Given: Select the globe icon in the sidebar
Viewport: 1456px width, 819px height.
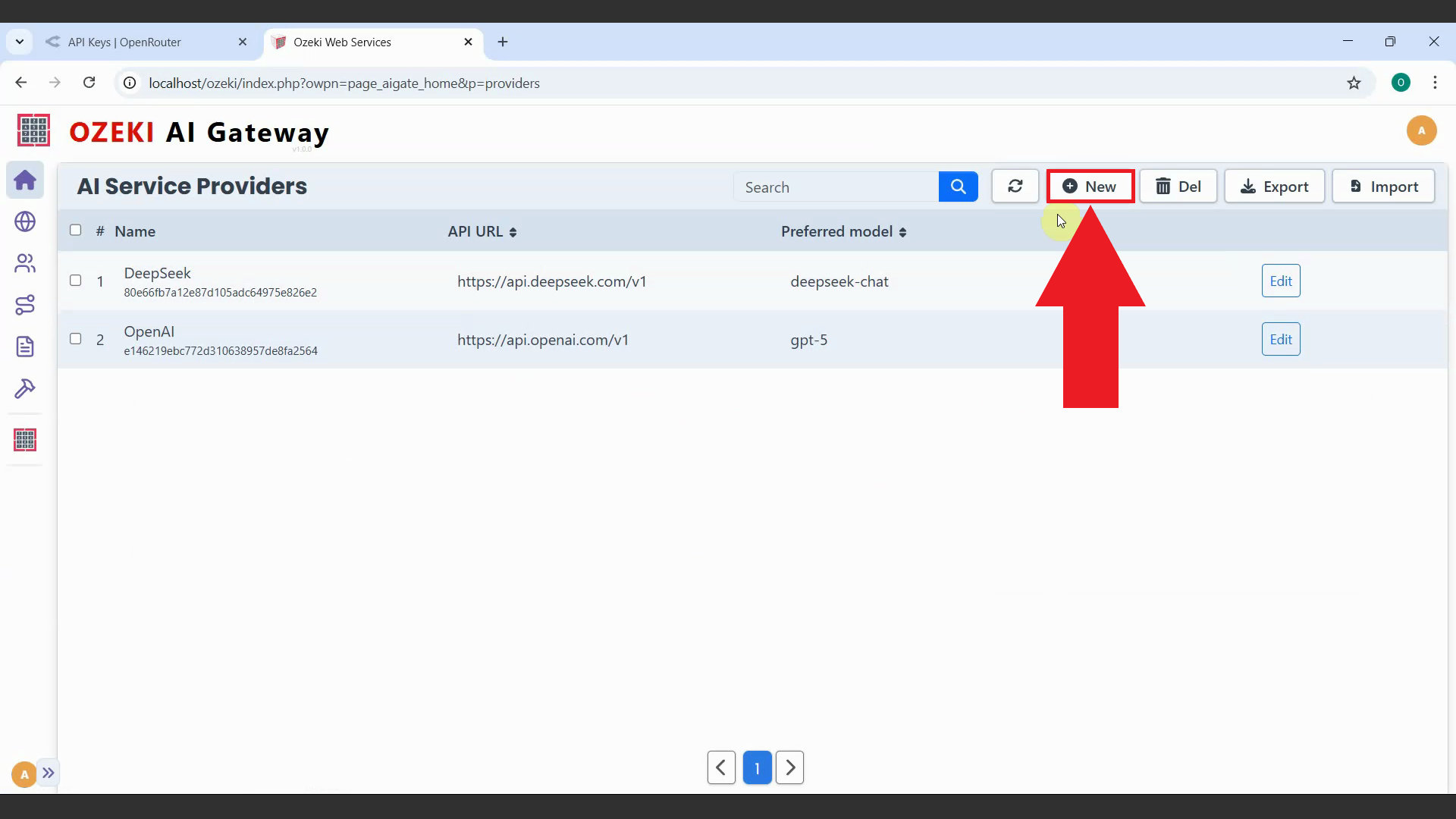Looking at the screenshot, I should pos(25,221).
